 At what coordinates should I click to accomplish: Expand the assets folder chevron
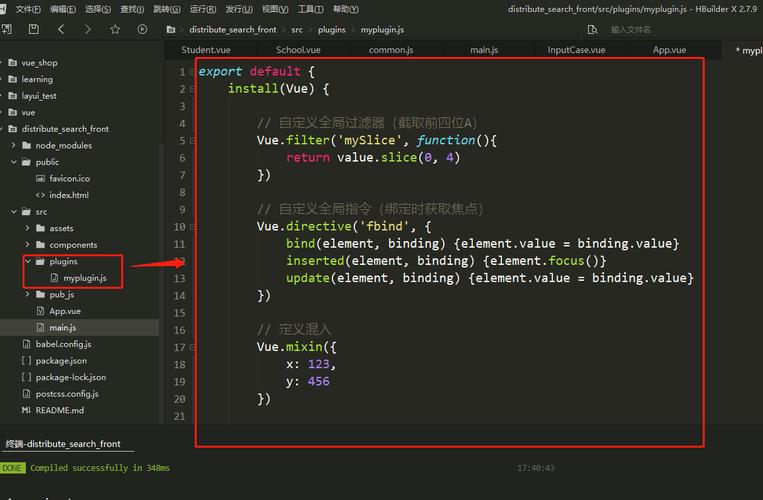[x=27, y=228]
